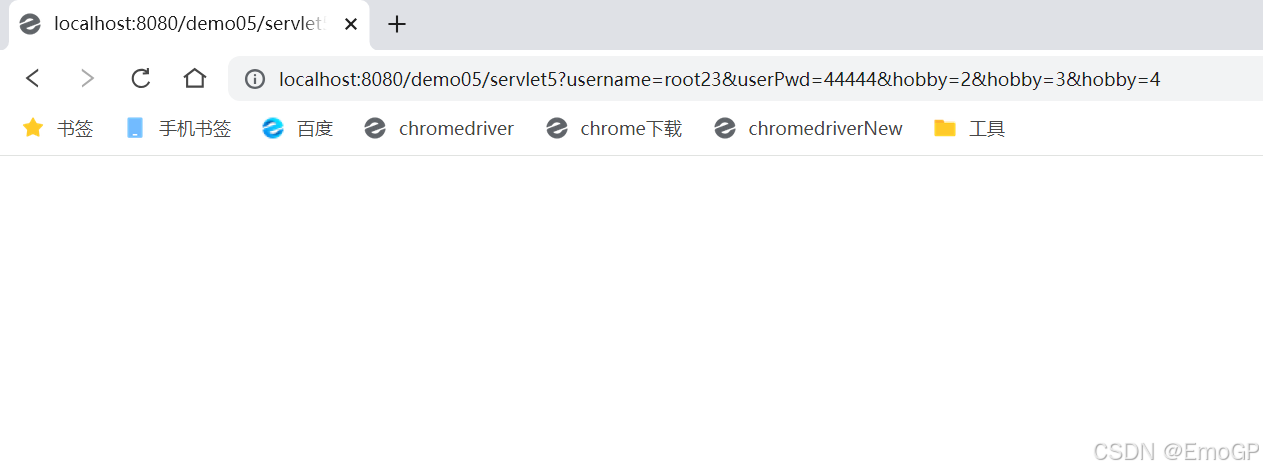The width and height of the screenshot is (1263, 473).
Task: Open the 书签 bookmarks entry
Action: point(58,128)
